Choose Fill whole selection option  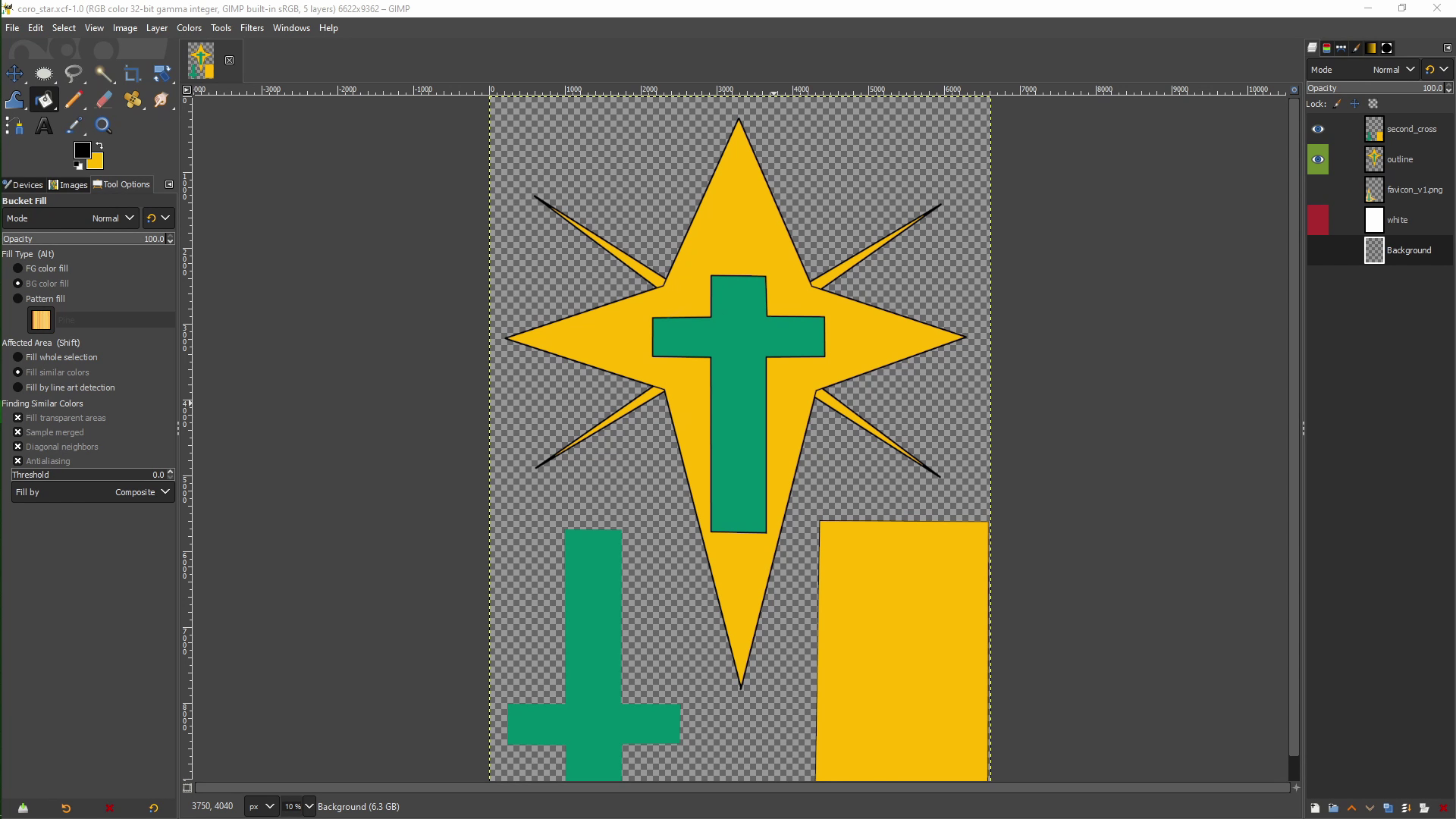point(18,357)
